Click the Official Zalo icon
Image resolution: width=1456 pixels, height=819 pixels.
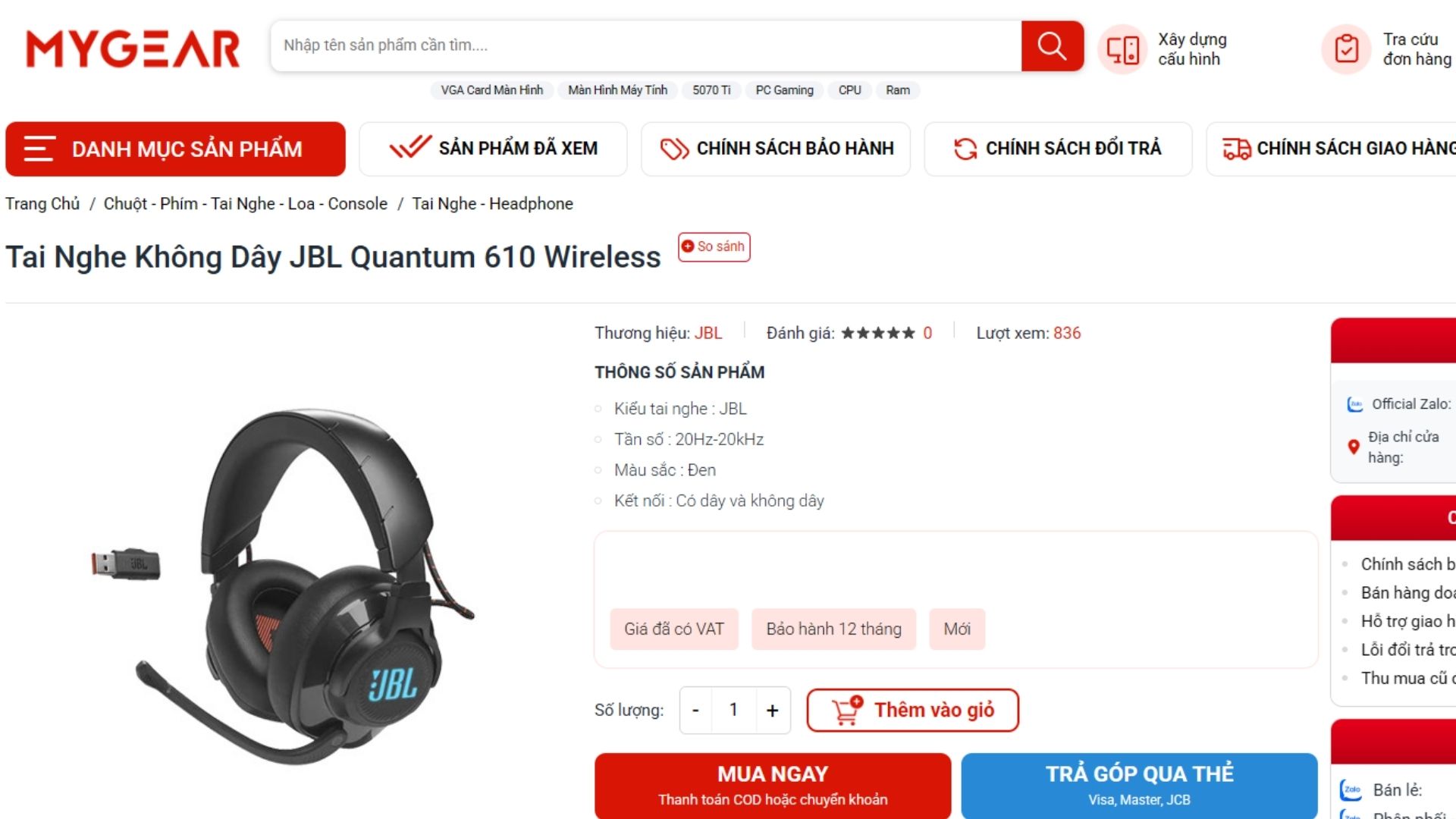point(1354,404)
